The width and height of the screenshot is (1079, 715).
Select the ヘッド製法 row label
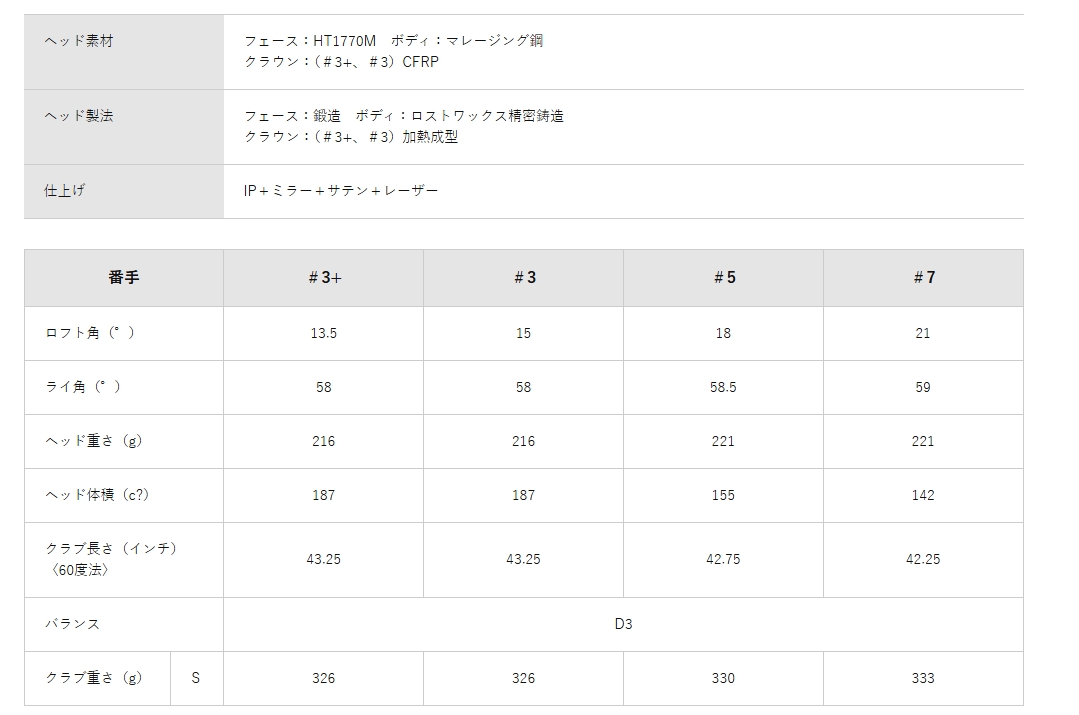[80, 116]
